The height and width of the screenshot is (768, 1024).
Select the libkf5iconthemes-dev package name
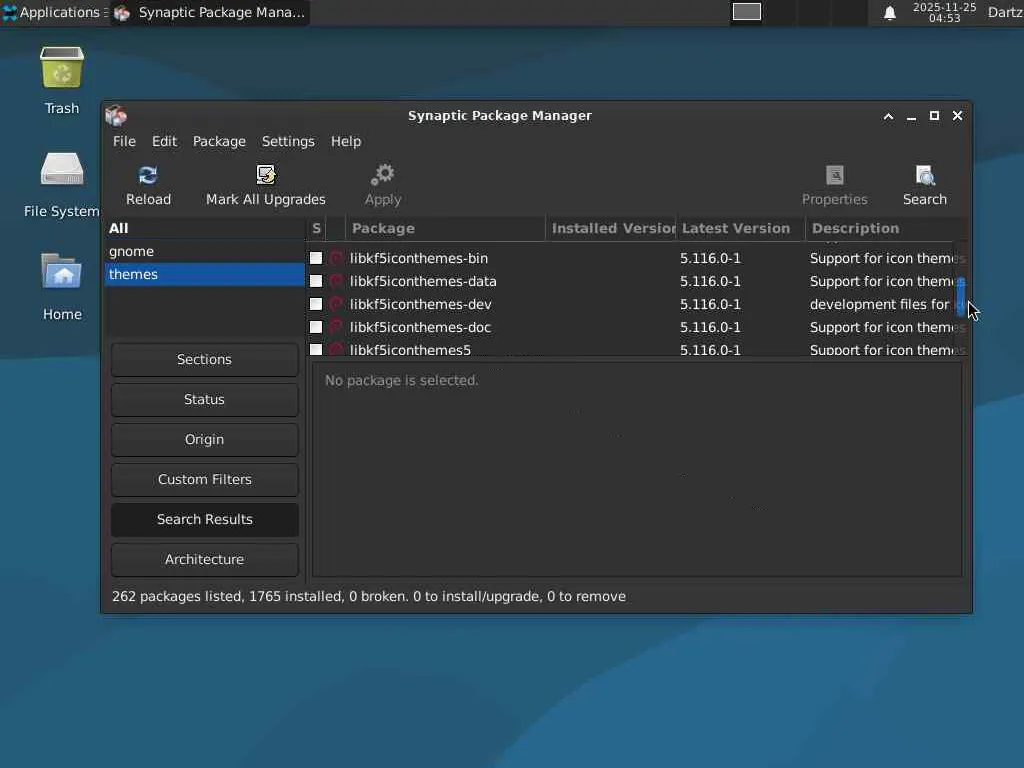421,304
